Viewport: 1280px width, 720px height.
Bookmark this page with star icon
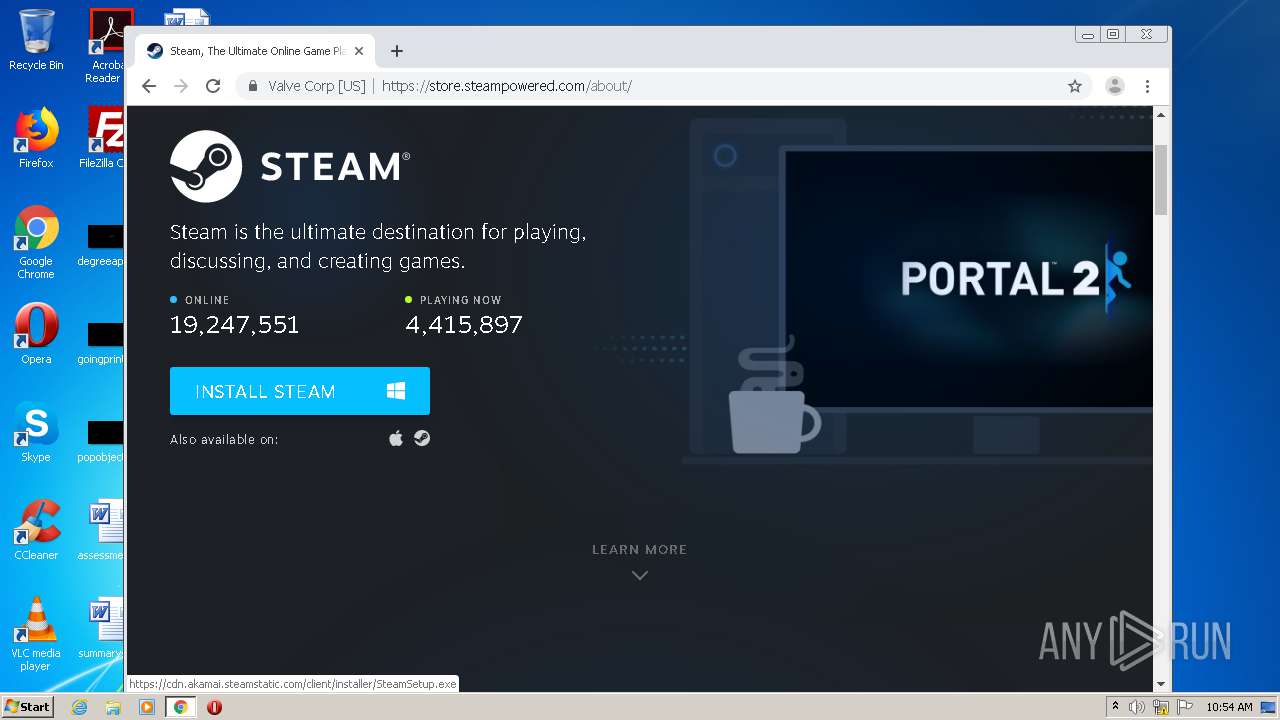point(1075,86)
